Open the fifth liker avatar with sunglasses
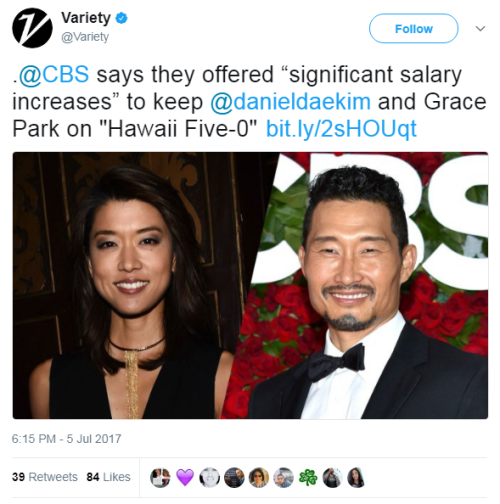 click(x=259, y=478)
